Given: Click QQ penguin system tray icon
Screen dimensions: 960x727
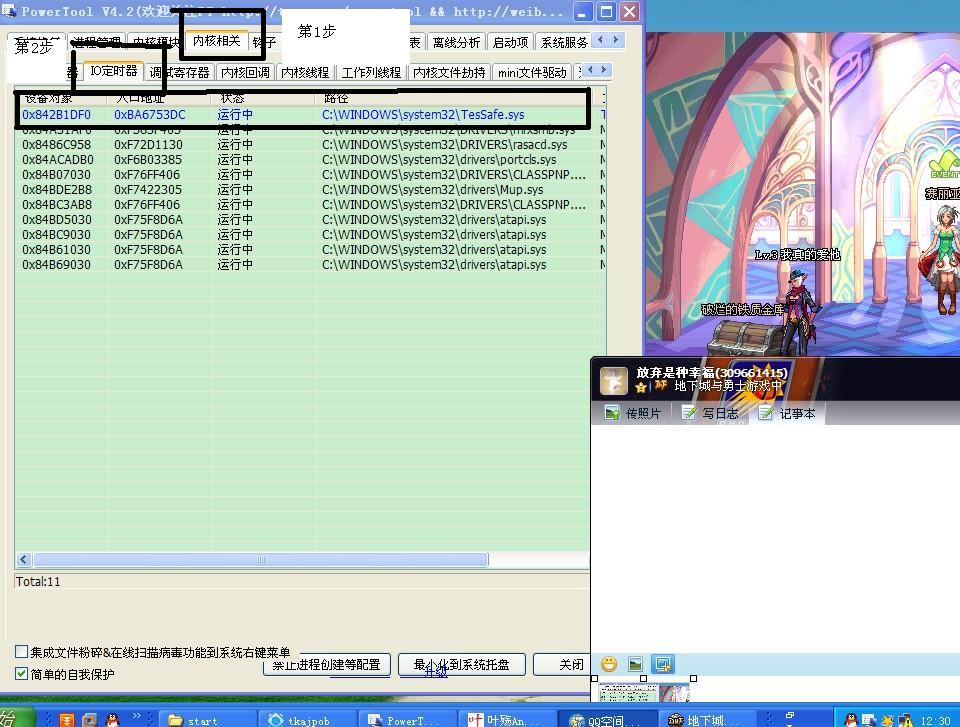Looking at the screenshot, I should [852, 720].
